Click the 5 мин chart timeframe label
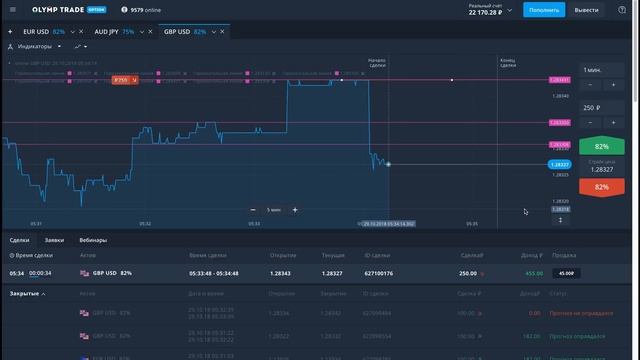This screenshot has height=360, width=640. tap(274, 210)
